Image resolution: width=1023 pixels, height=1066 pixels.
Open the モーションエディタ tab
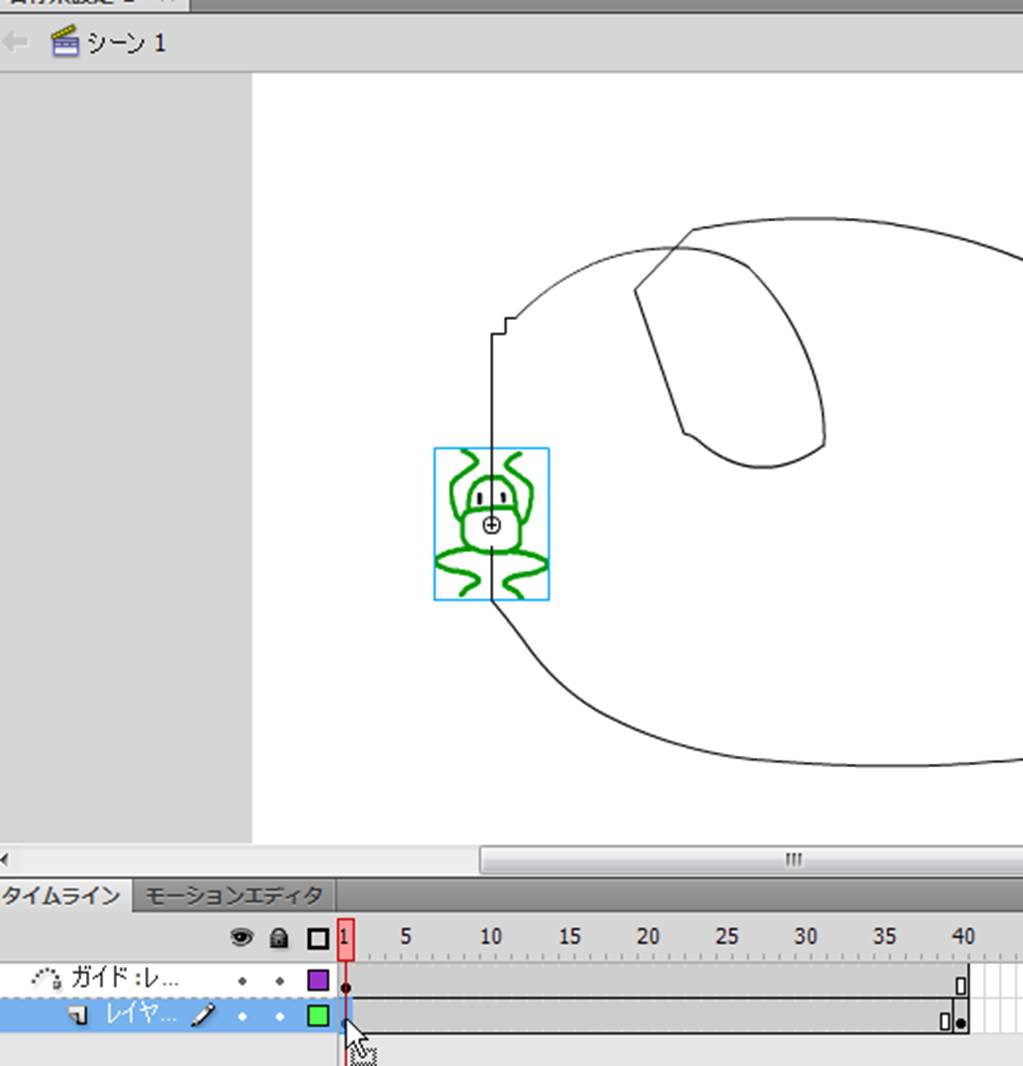click(235, 895)
